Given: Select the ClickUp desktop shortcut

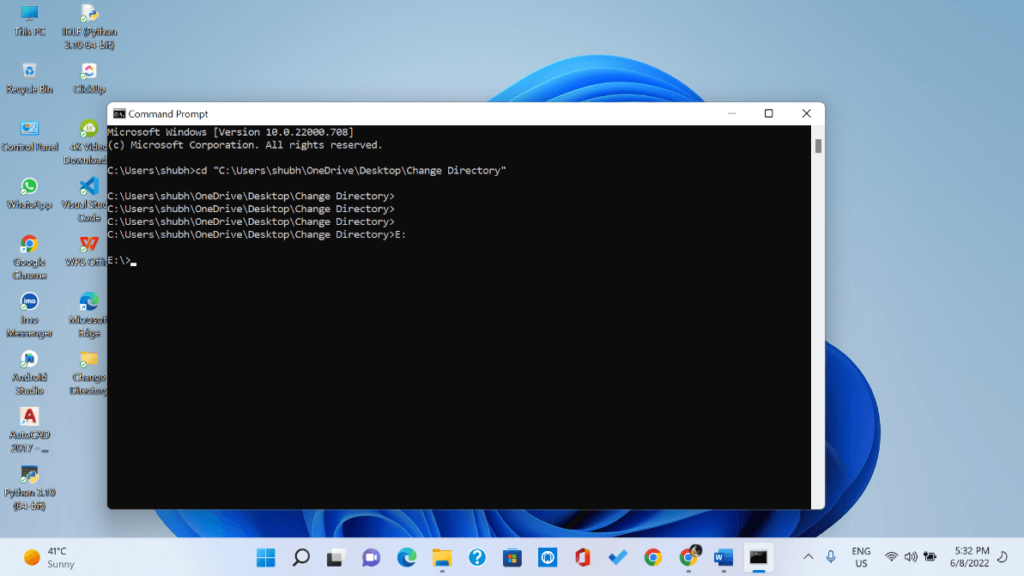Looking at the screenshot, I should (x=89, y=78).
